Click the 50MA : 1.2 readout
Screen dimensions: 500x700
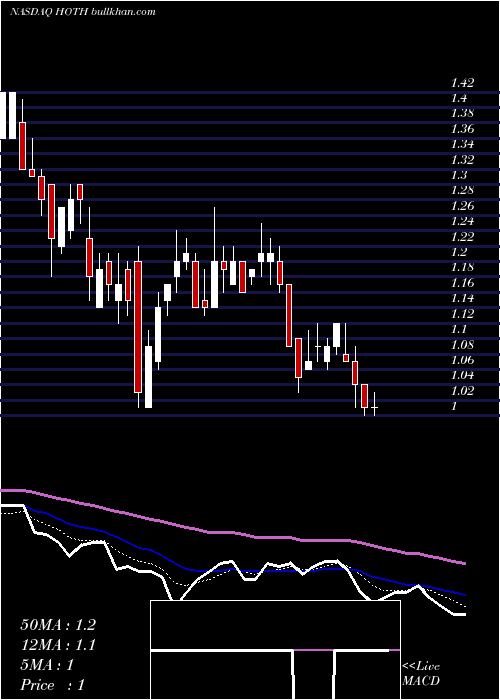(x=58, y=625)
